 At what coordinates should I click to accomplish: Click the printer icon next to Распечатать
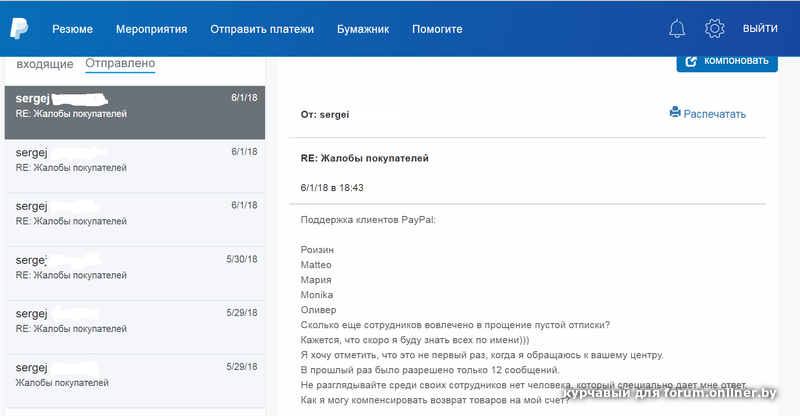point(675,112)
